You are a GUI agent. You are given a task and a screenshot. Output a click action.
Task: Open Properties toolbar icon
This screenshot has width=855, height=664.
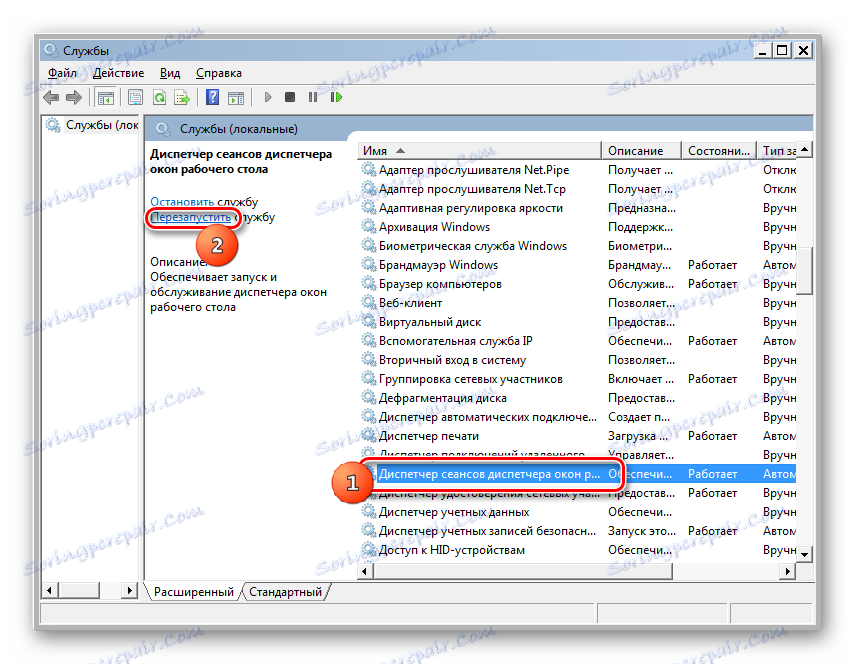135,98
